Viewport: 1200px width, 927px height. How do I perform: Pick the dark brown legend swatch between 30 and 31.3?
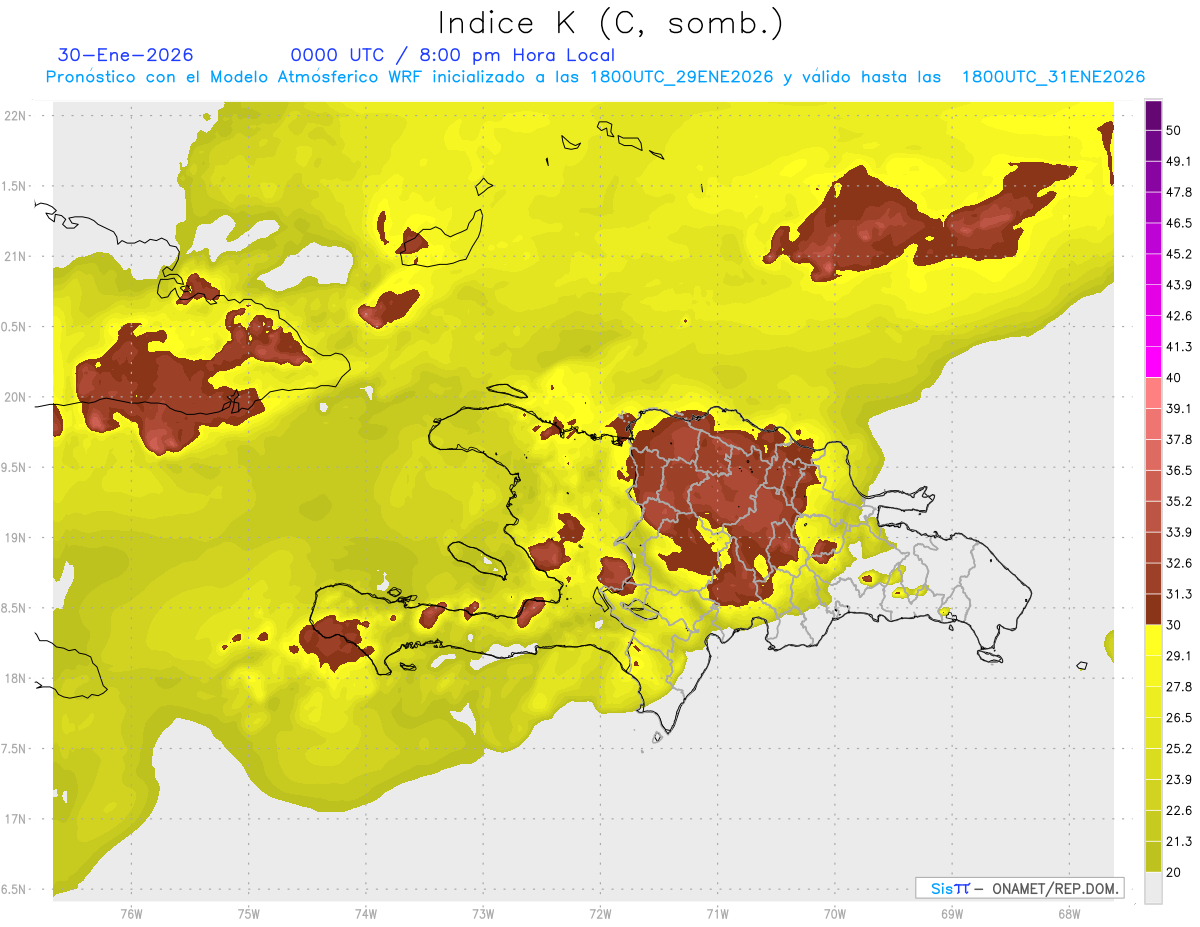pyautogui.click(x=1153, y=609)
